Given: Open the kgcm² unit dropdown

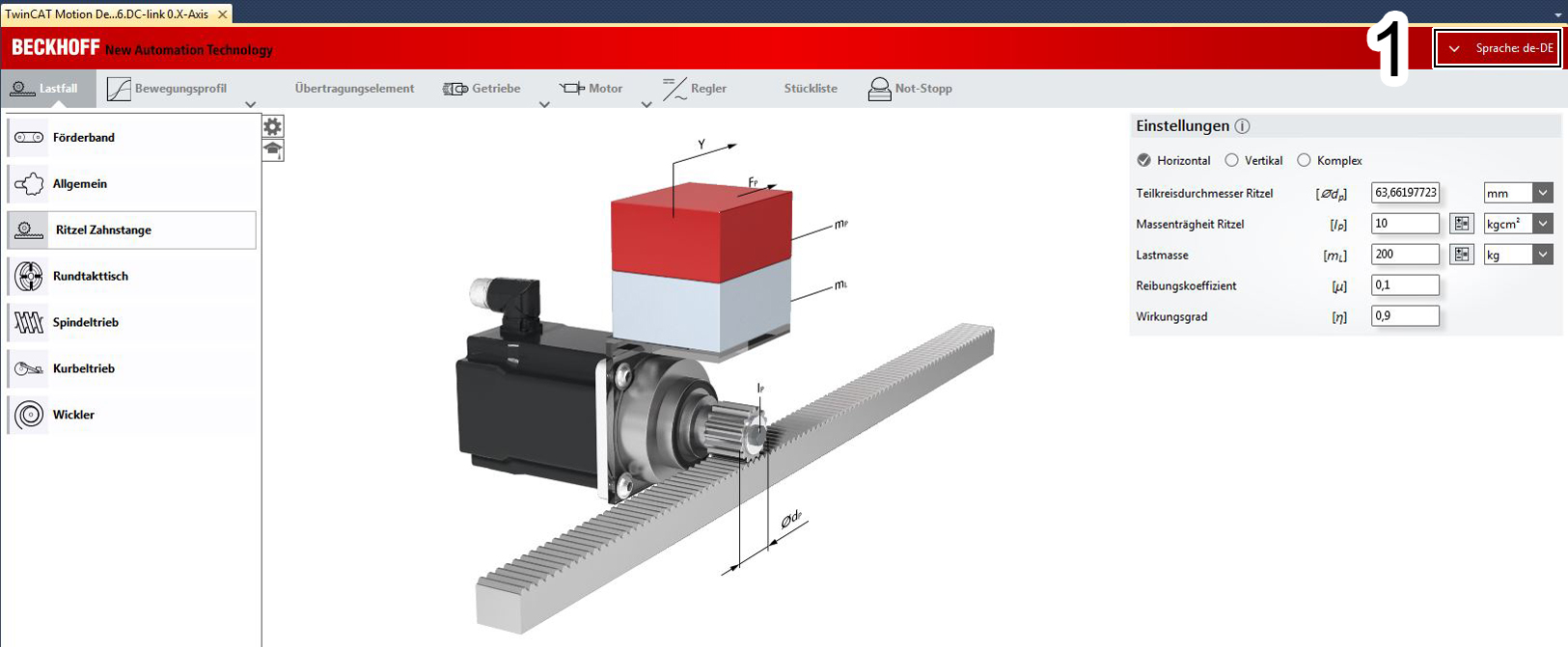Looking at the screenshot, I should tap(1518, 224).
